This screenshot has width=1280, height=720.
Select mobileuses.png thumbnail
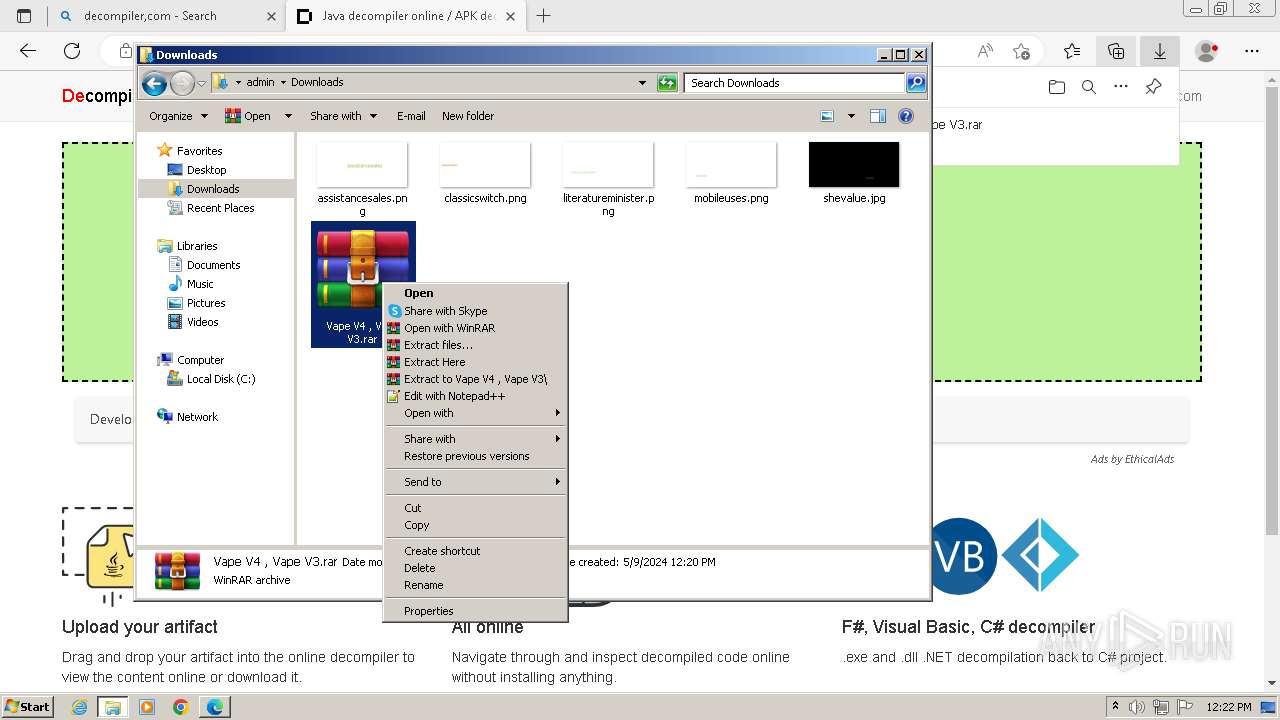click(731, 165)
